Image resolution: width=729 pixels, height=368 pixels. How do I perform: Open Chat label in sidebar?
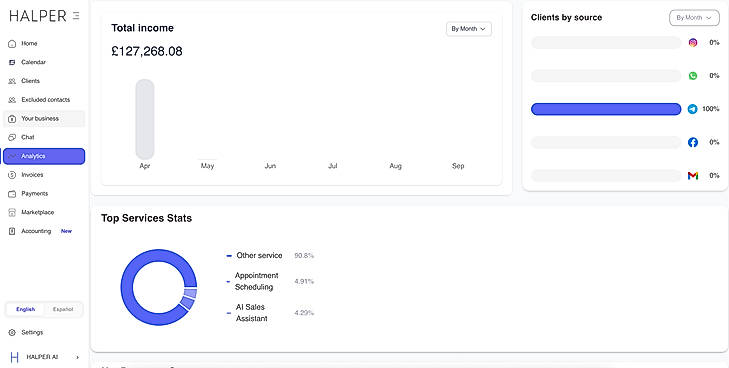pos(28,138)
